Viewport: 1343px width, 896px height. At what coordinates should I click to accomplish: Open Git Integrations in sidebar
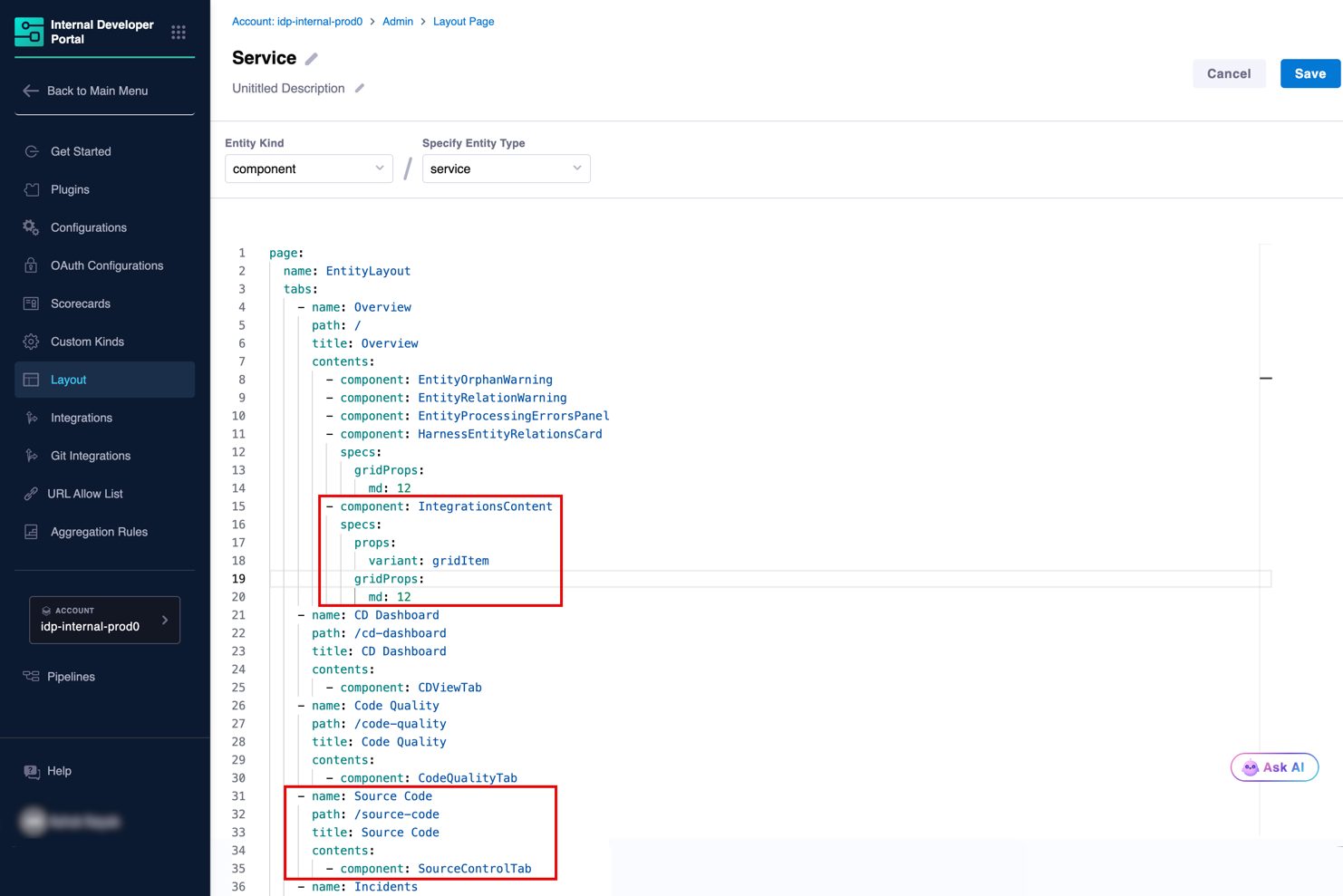click(105, 456)
